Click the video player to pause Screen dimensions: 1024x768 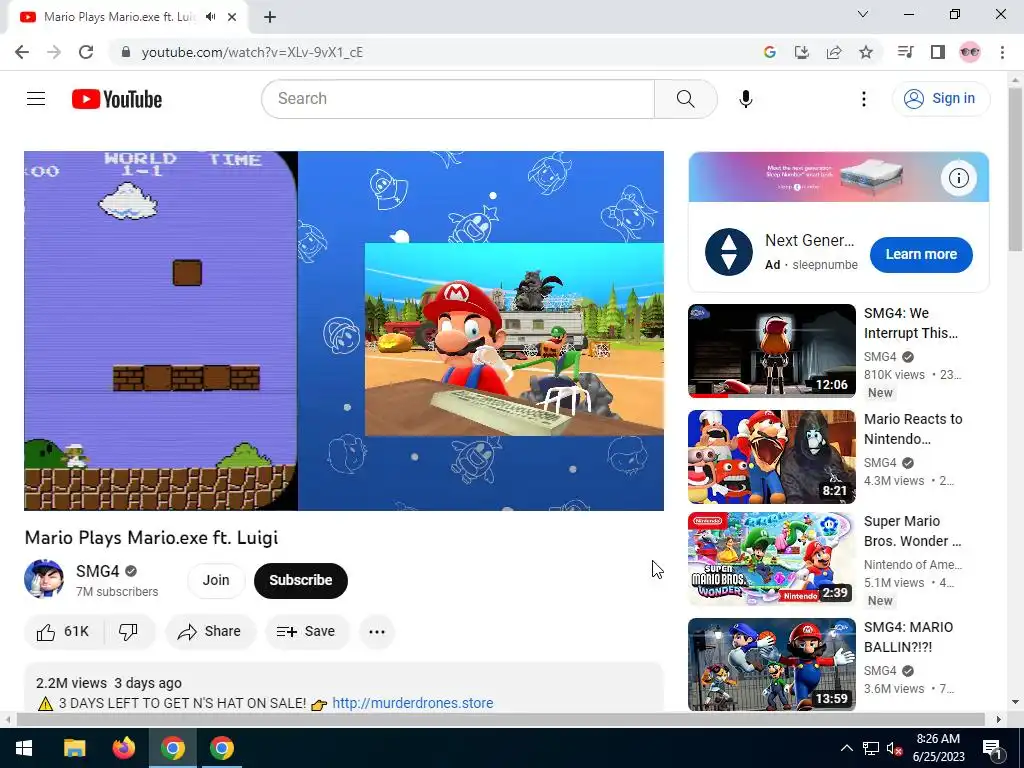pyautogui.click(x=344, y=330)
